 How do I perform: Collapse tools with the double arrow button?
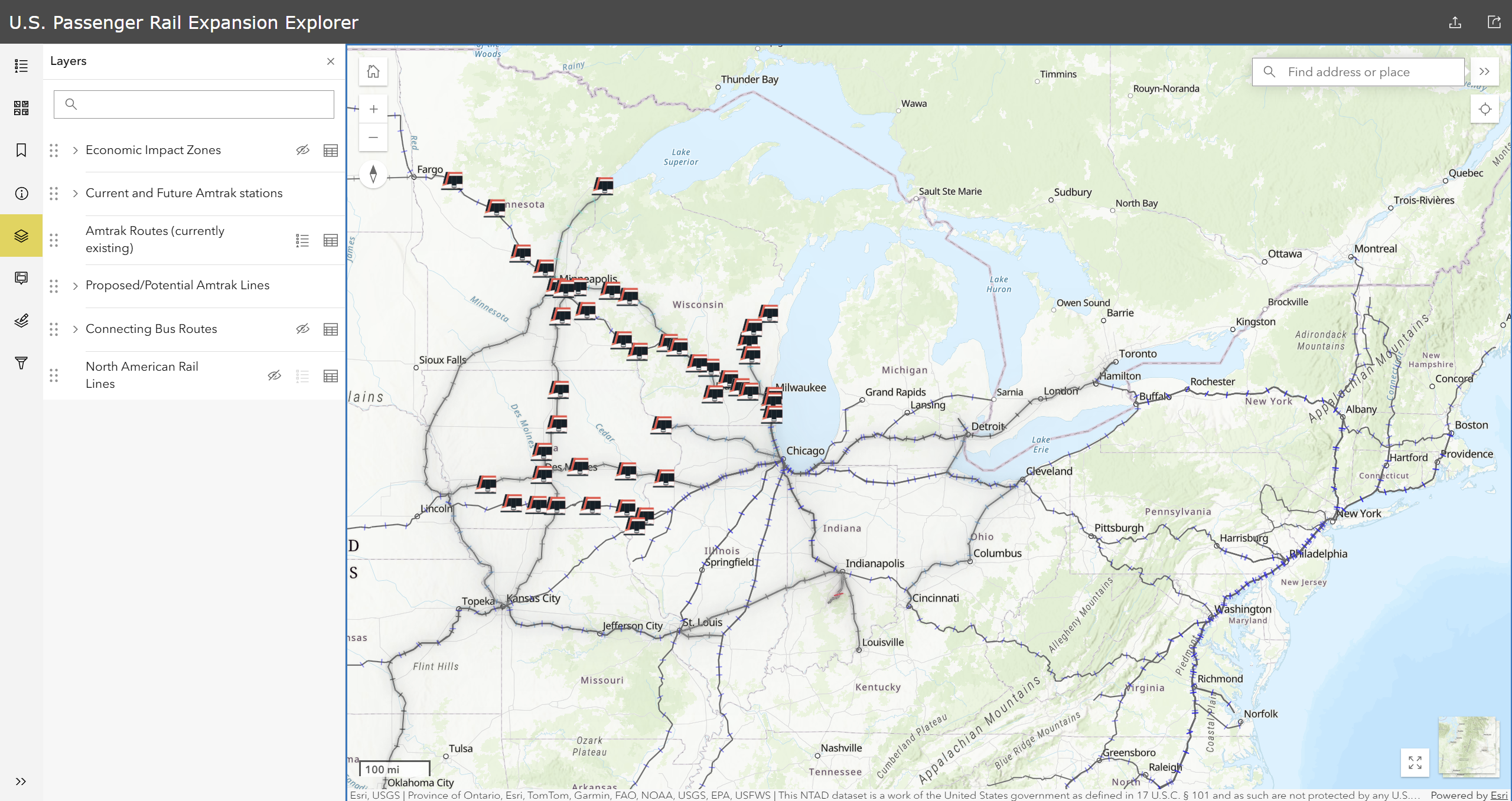(x=1485, y=72)
